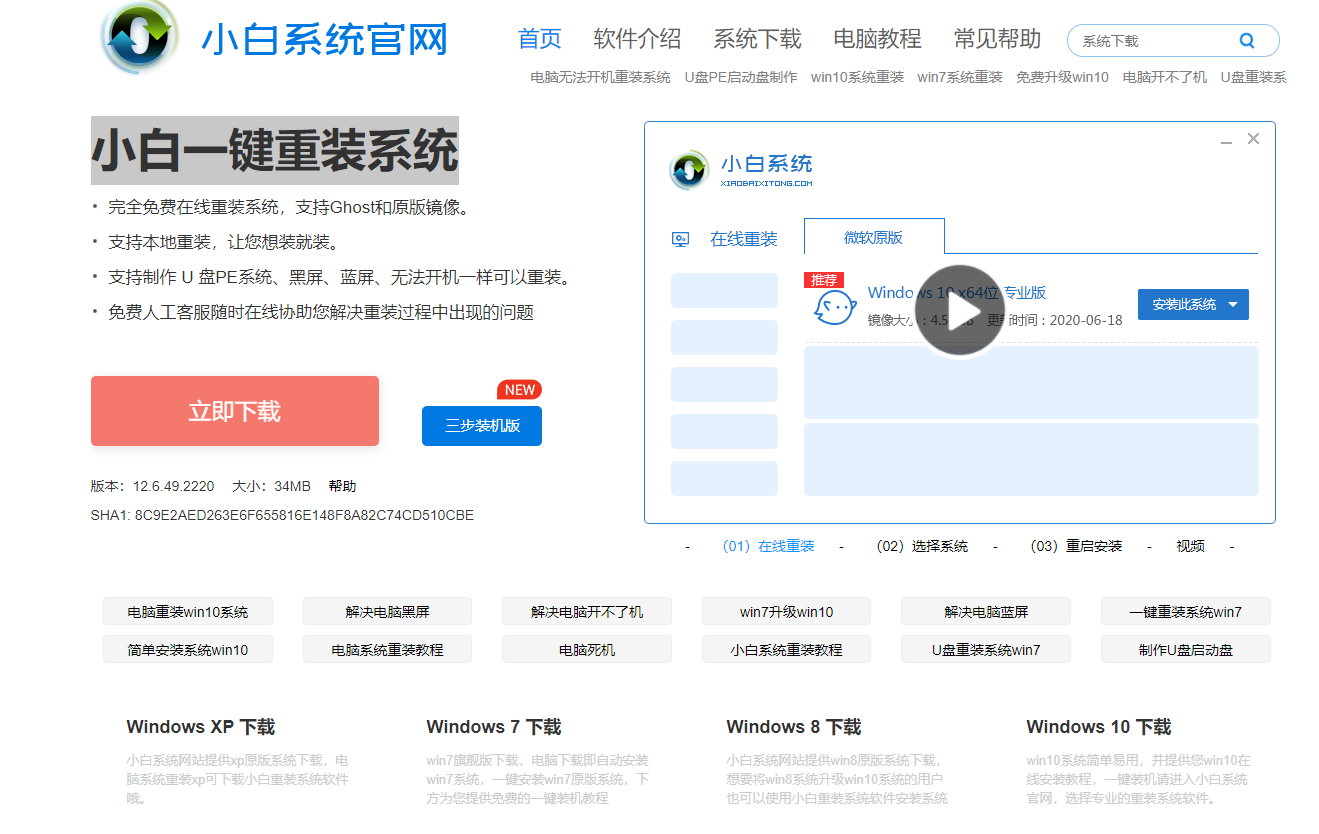Click the 在线重装 monitor icon
Viewport: 1319px width, 834px height.
click(681, 239)
